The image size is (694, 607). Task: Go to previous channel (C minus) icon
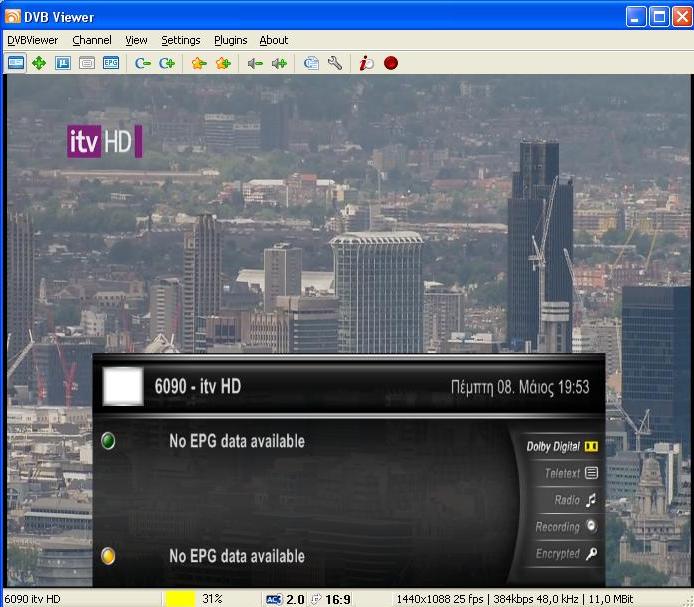tap(143, 63)
